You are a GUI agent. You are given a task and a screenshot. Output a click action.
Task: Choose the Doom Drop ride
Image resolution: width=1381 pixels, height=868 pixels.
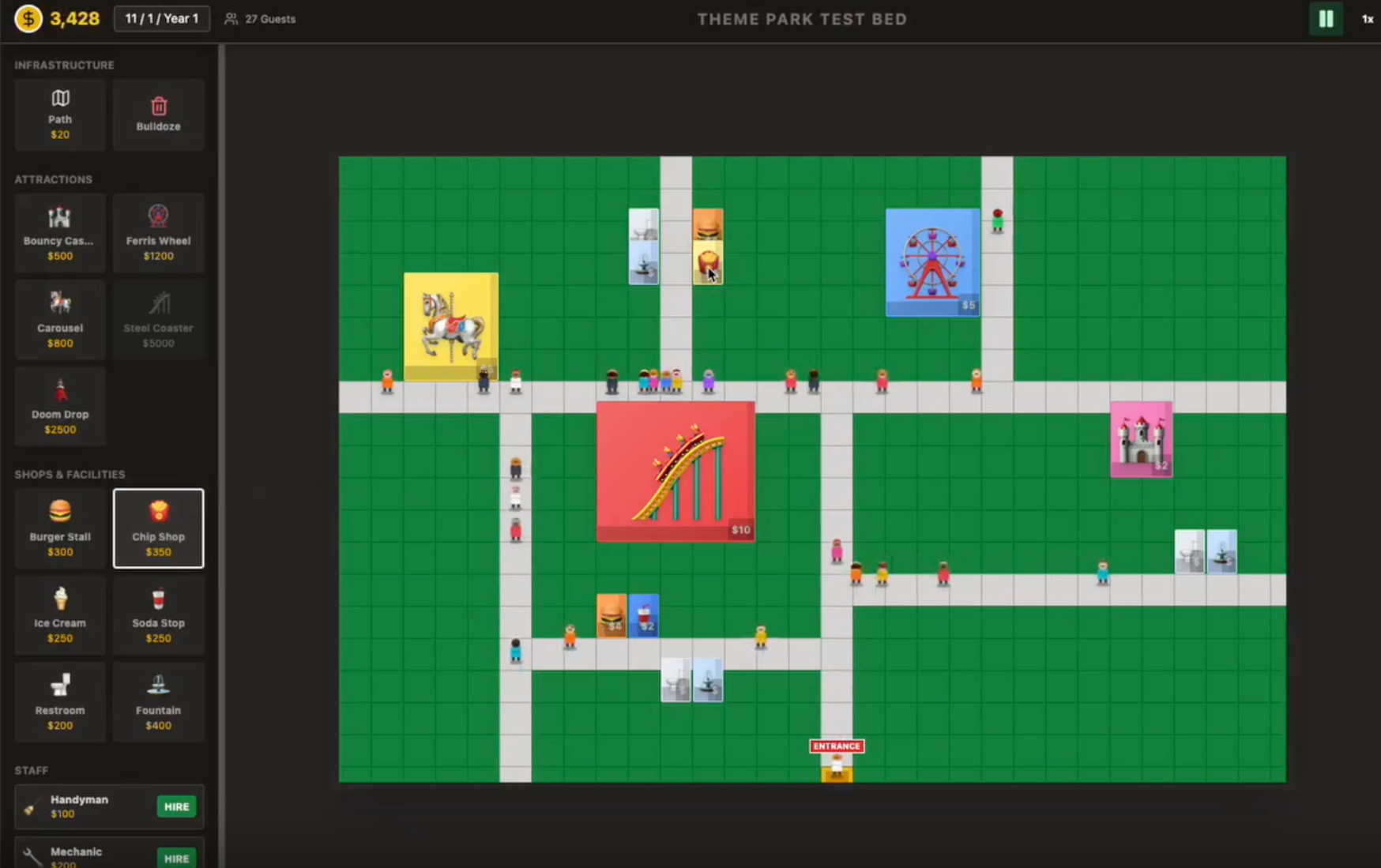(x=60, y=407)
